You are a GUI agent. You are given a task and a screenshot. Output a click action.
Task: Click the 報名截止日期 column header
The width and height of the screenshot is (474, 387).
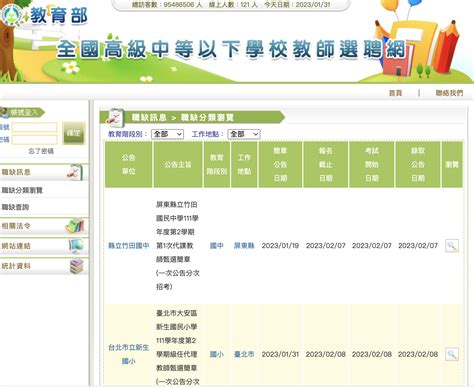[x=326, y=164]
